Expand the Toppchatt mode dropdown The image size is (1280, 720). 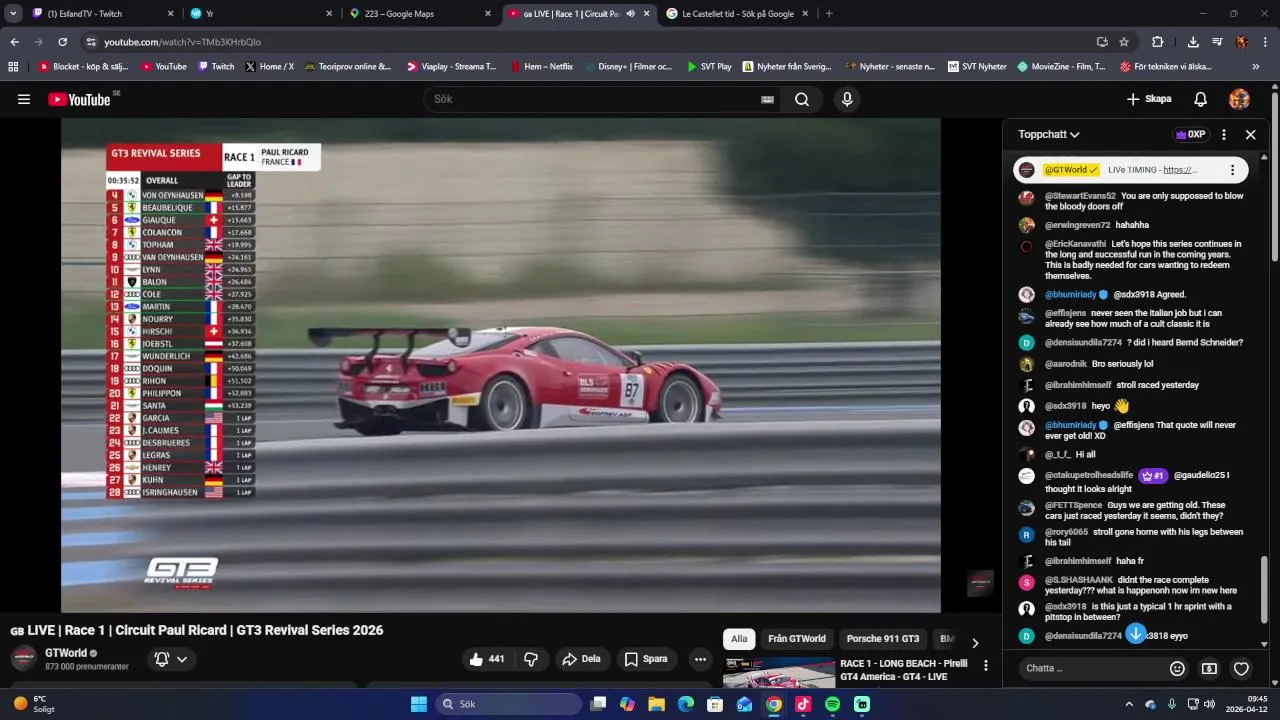pos(1049,134)
